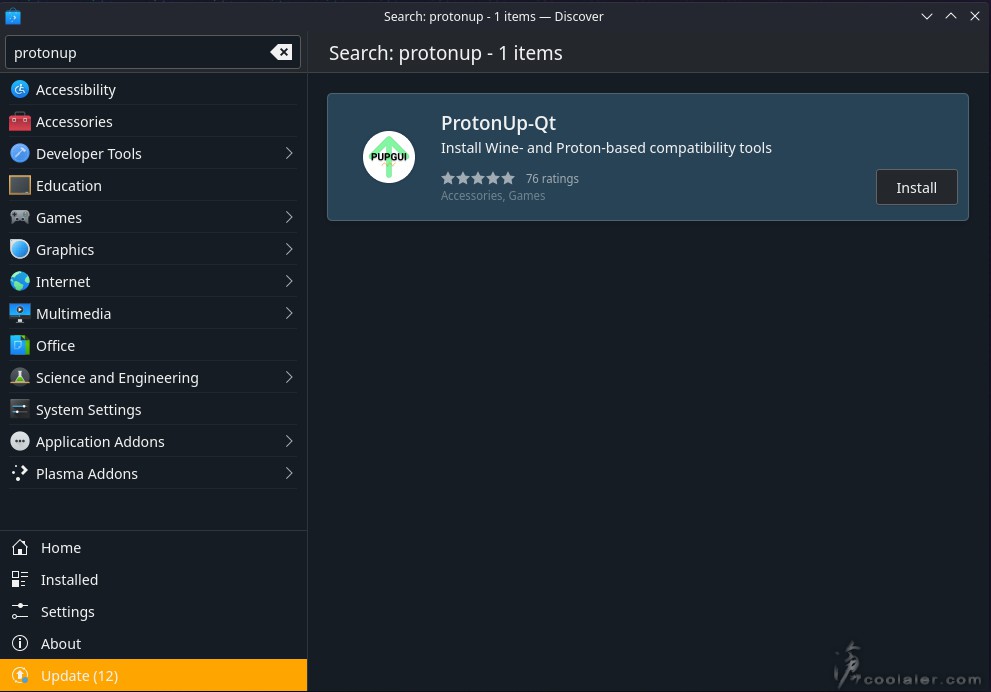Click the Accessibility category icon

[x=20, y=90]
